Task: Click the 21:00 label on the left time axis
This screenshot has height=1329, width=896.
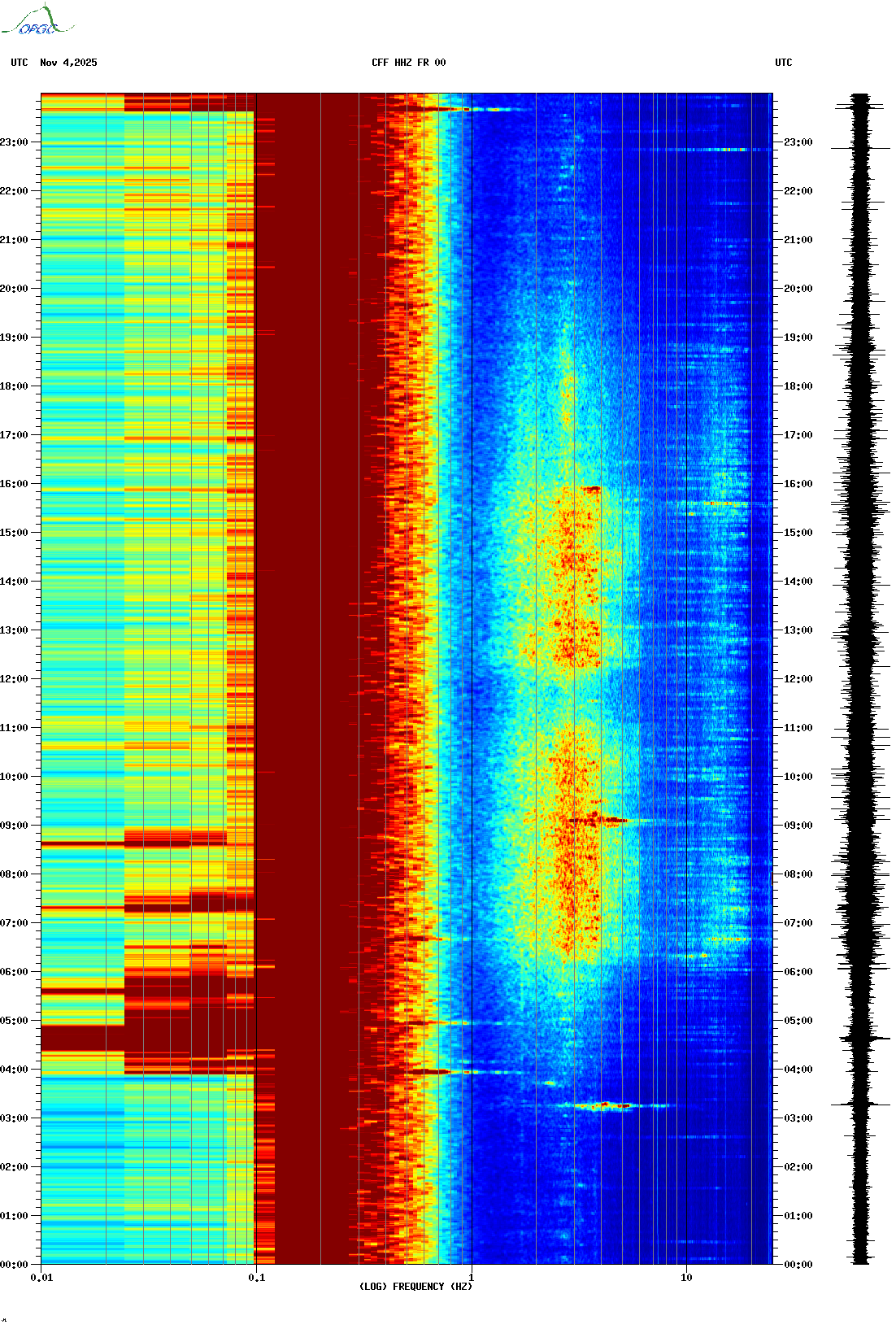Action: [x=14, y=240]
